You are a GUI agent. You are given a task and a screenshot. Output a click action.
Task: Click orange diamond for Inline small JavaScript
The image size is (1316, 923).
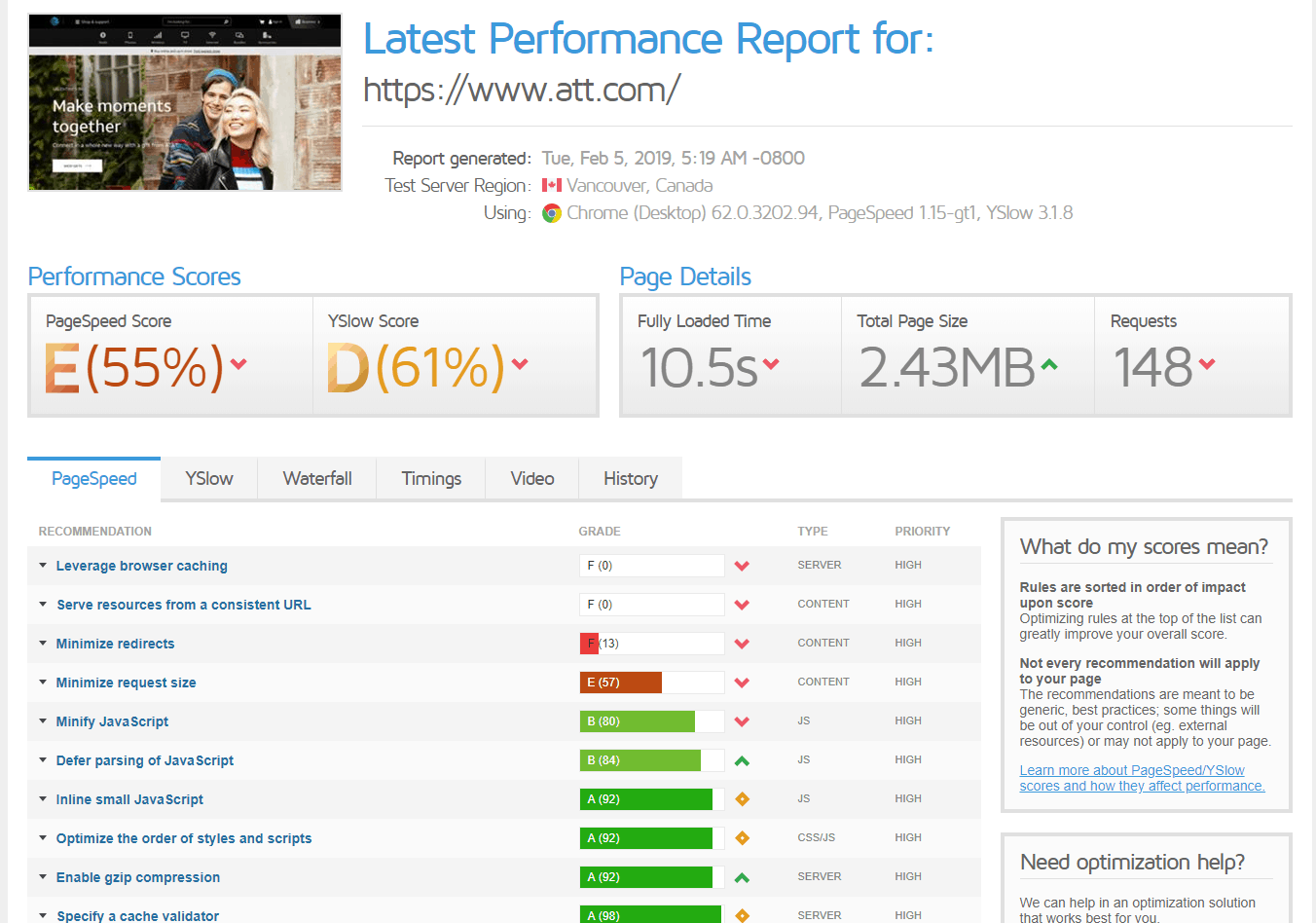[x=742, y=799]
